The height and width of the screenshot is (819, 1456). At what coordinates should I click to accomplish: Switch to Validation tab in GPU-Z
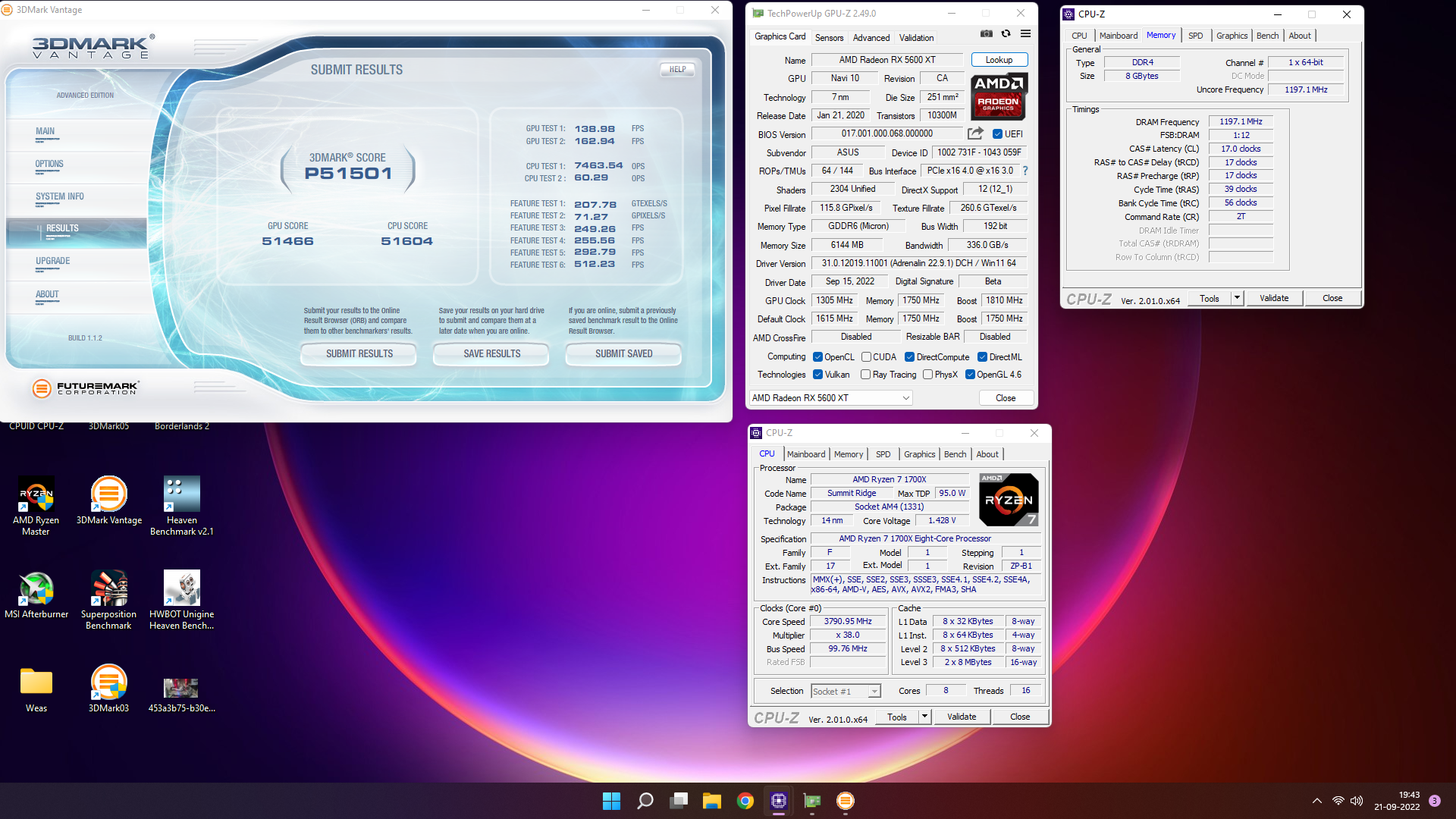click(x=916, y=37)
